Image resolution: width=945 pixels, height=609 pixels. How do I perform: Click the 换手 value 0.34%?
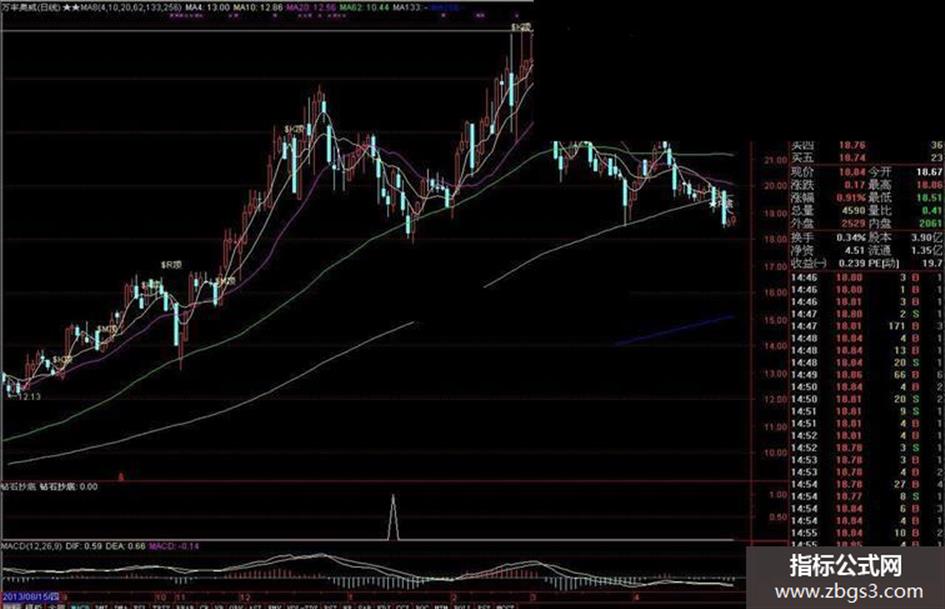[850, 238]
